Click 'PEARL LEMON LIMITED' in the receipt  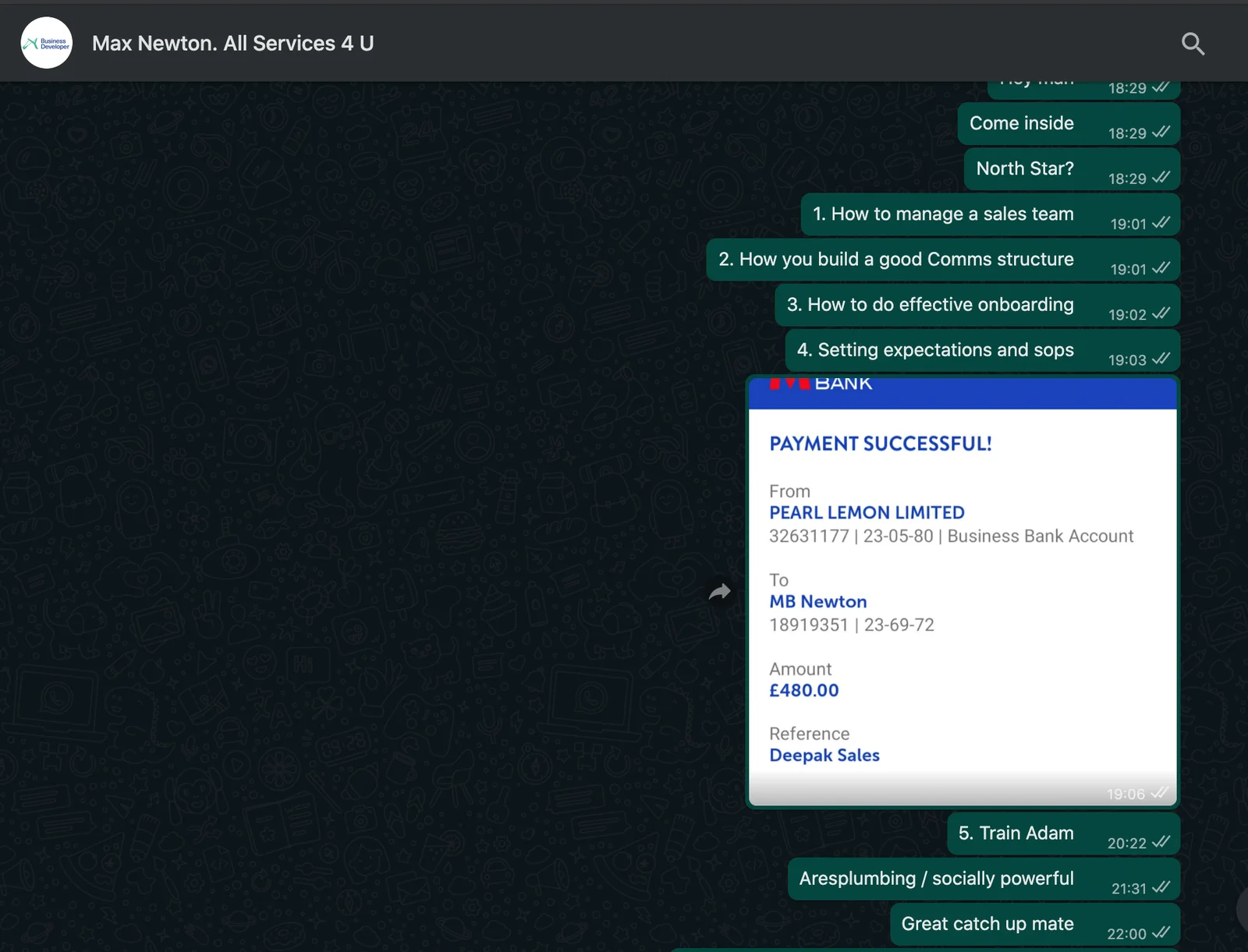point(867,512)
